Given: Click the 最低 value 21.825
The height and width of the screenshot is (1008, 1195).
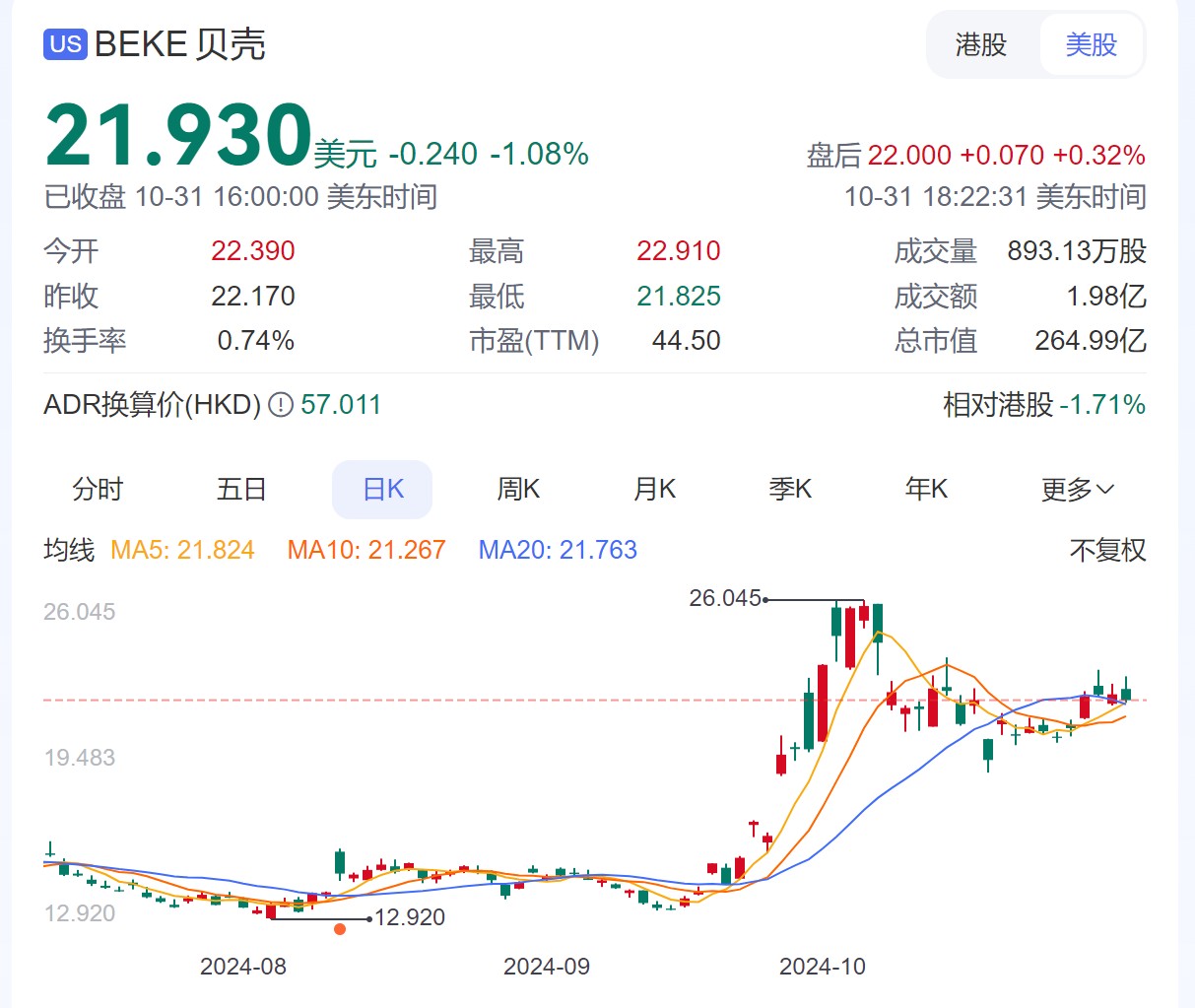Looking at the screenshot, I should 679,297.
